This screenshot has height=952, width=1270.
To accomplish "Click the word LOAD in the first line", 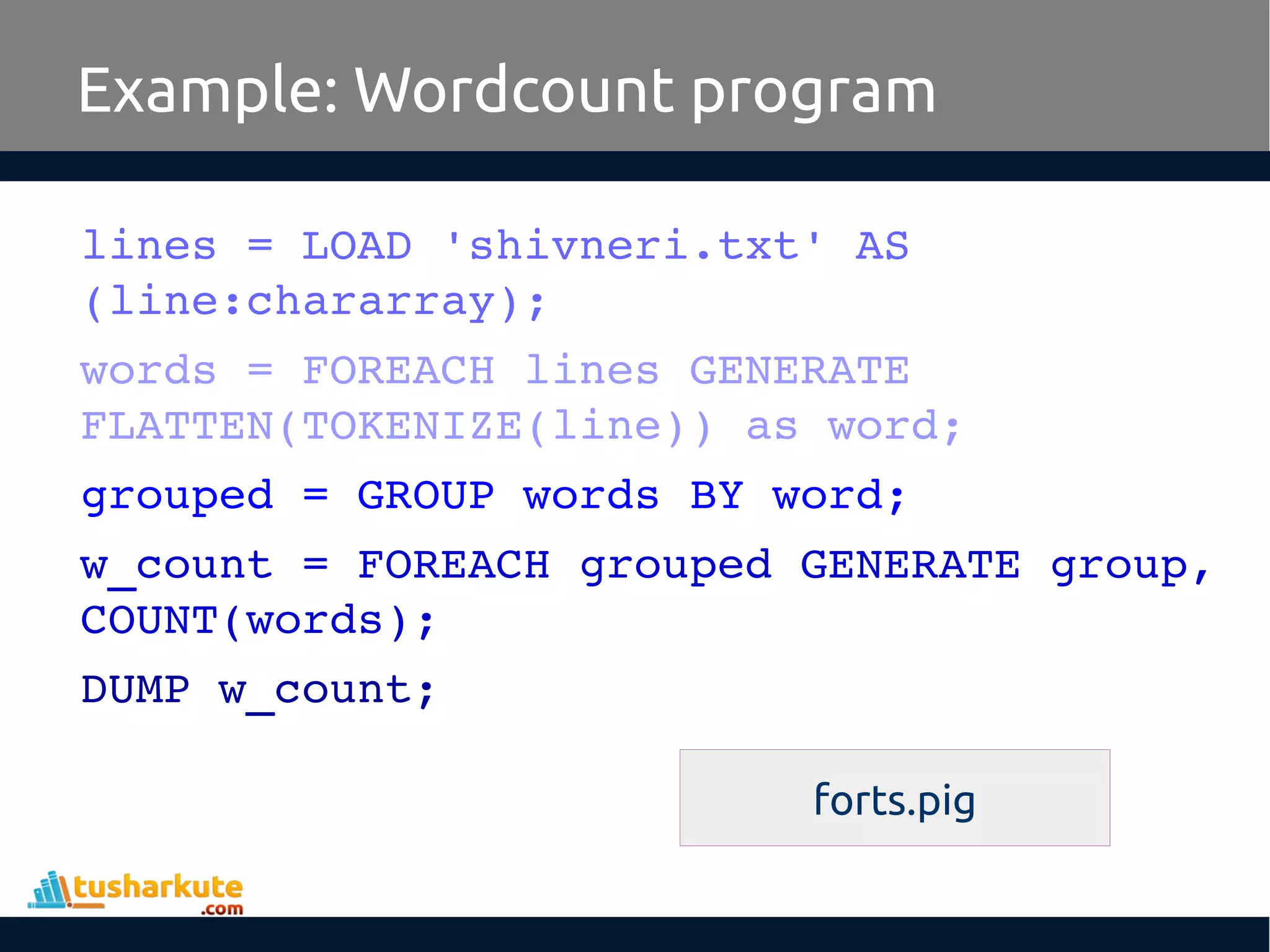I will (x=356, y=246).
